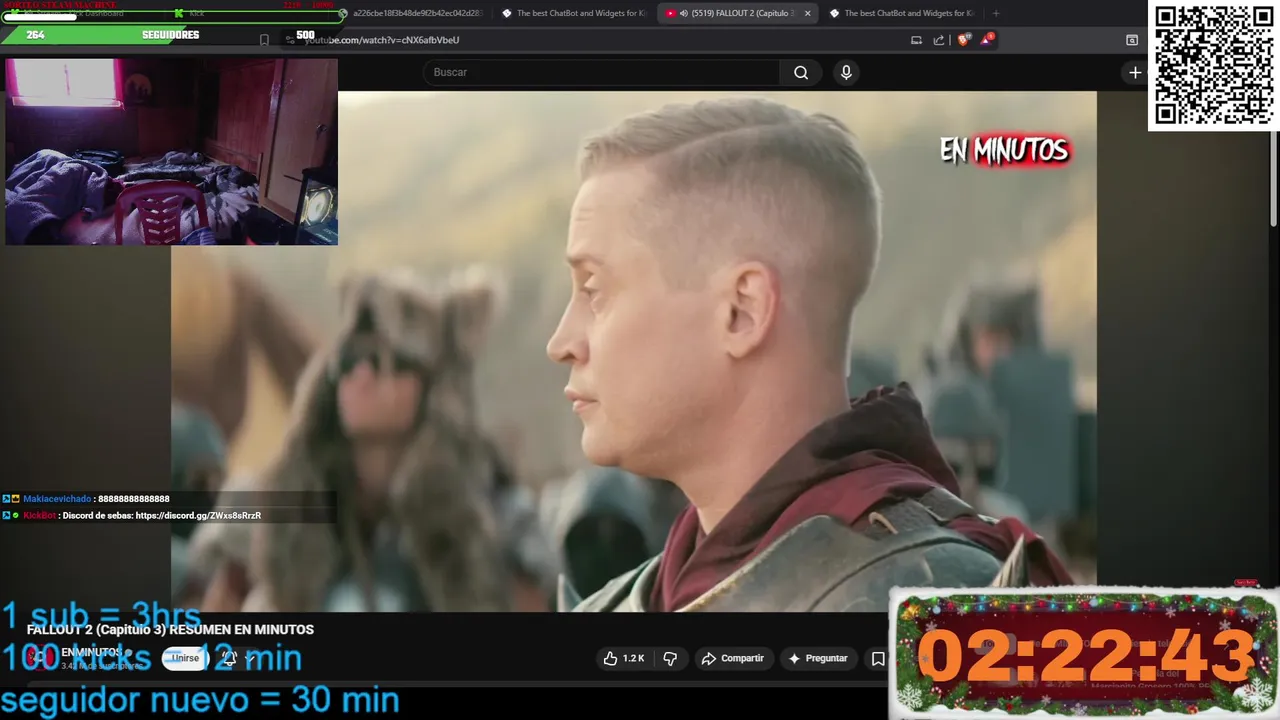Click the Discord invite link in chat

(198, 516)
